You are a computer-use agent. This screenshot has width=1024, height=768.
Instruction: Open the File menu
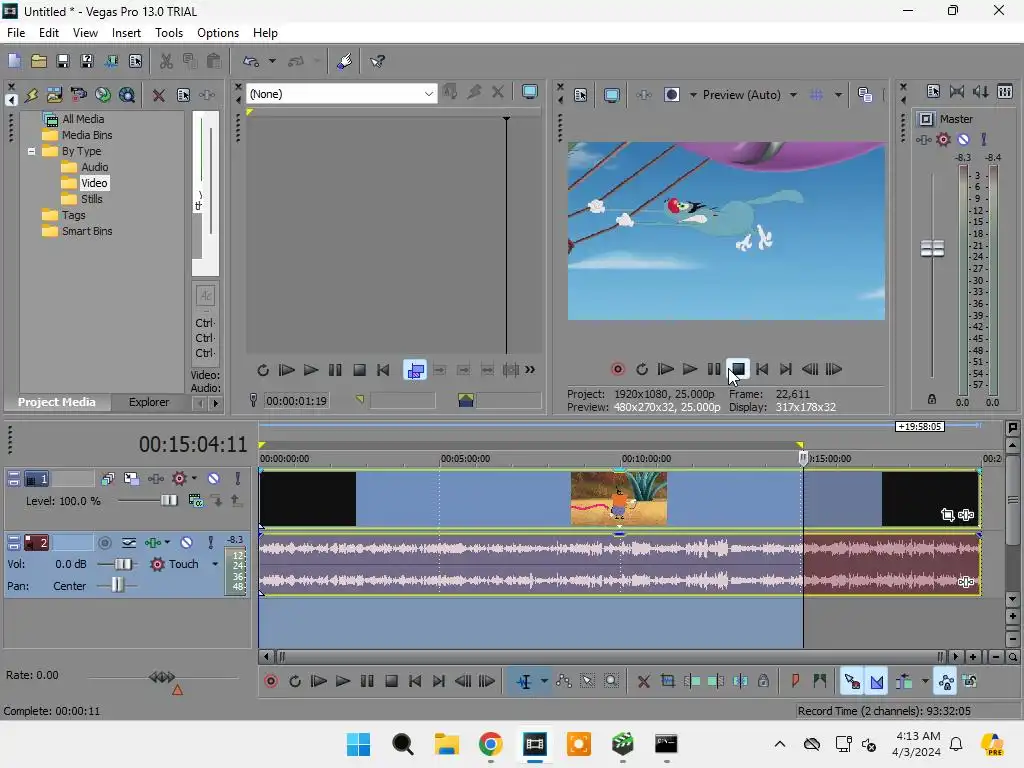pyautogui.click(x=16, y=33)
